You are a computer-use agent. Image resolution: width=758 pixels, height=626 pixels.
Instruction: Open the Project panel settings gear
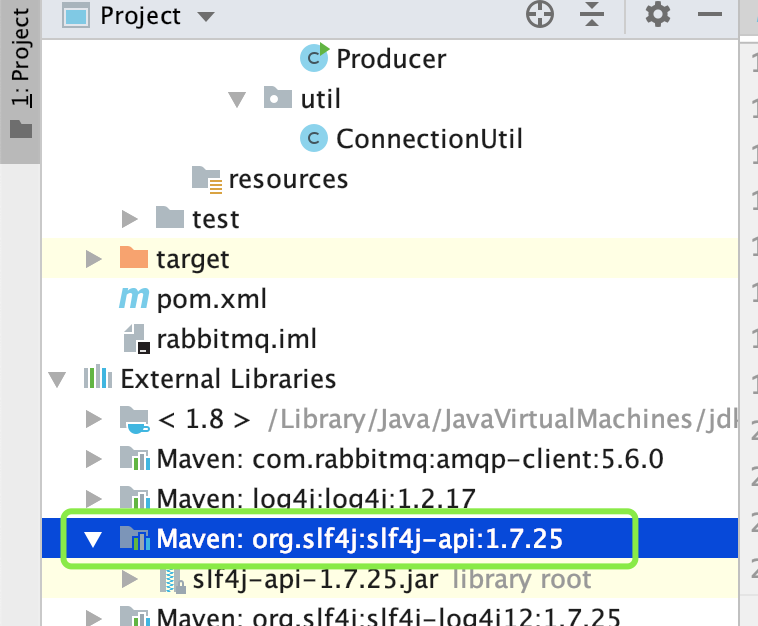657,15
